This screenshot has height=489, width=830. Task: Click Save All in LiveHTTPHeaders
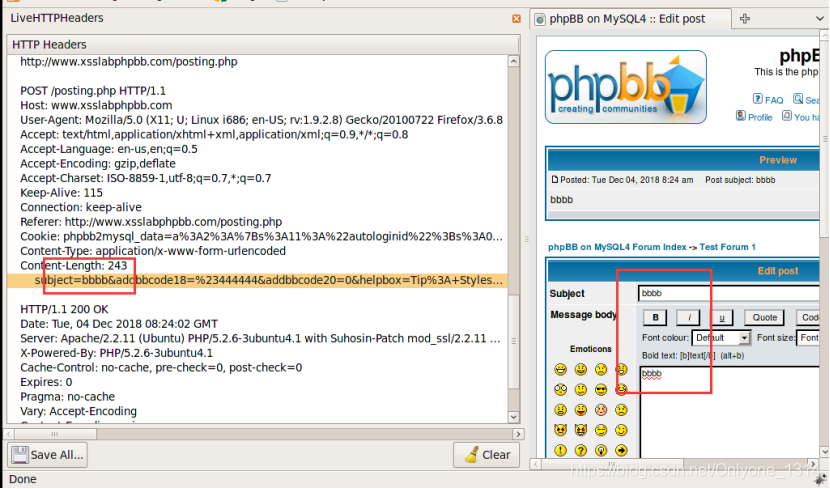pos(48,455)
